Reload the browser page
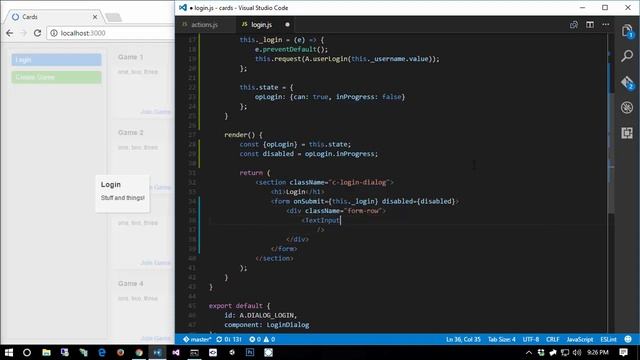This screenshot has height=360, width=640. (x=38, y=33)
